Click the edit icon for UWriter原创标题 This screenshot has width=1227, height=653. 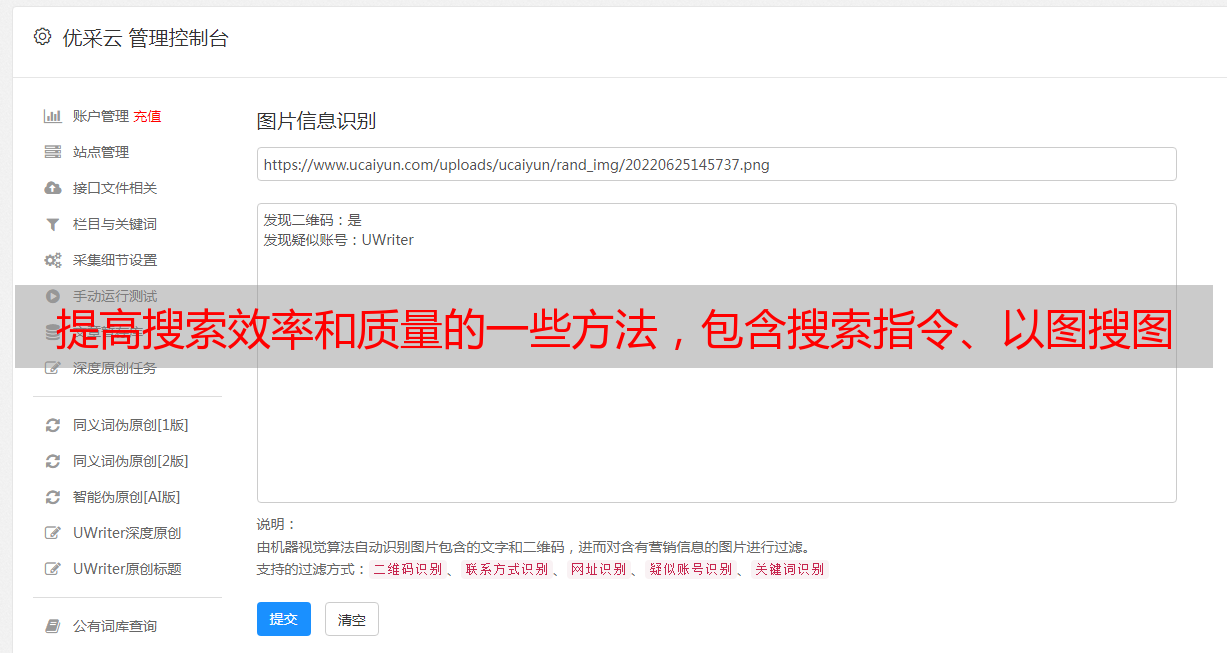53,569
